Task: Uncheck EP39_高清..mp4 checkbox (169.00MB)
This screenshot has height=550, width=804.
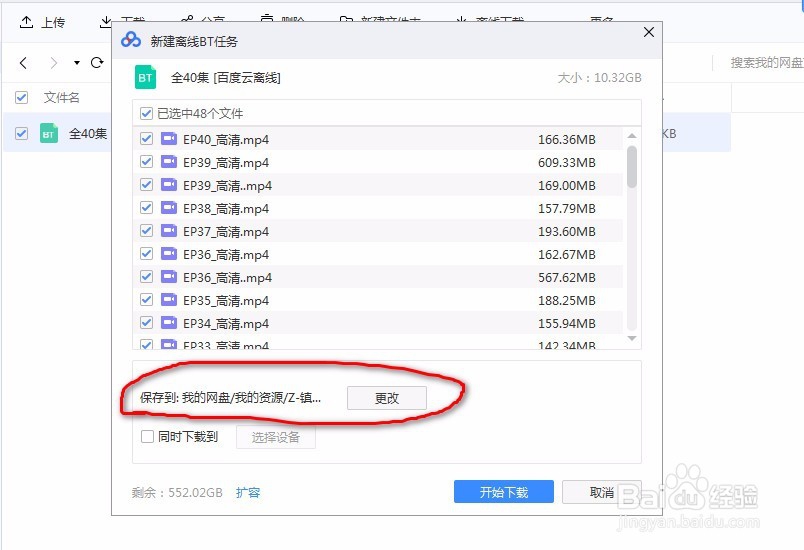Action: point(146,185)
